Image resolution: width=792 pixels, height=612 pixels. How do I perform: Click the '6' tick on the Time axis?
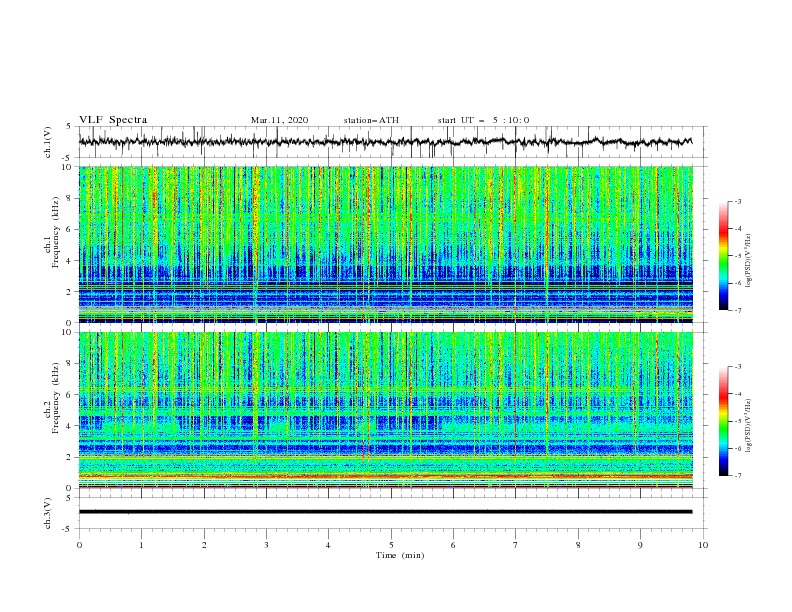(x=453, y=545)
